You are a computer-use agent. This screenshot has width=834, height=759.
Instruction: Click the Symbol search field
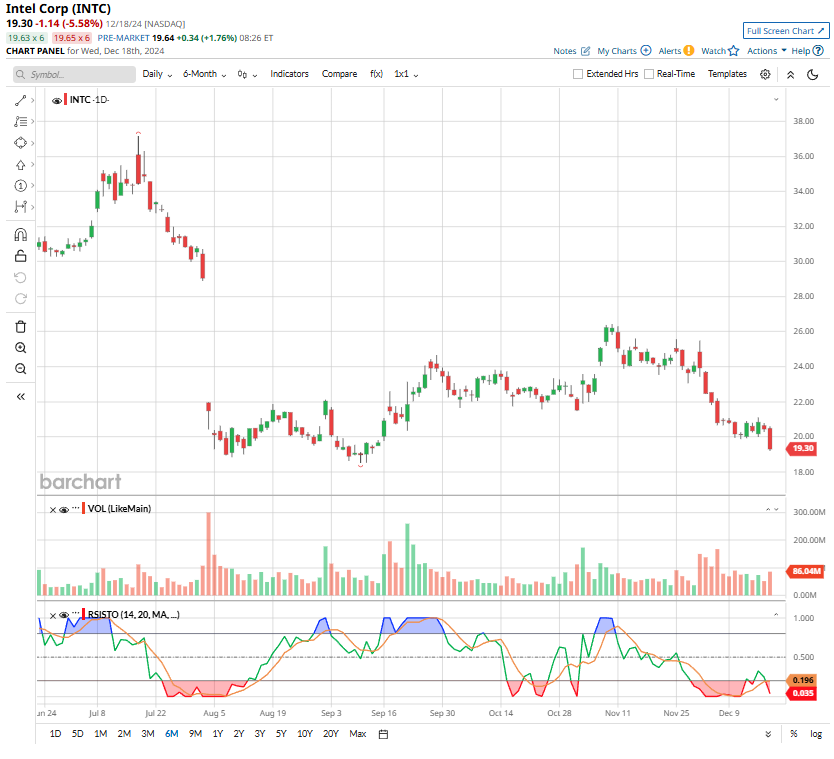pos(74,74)
